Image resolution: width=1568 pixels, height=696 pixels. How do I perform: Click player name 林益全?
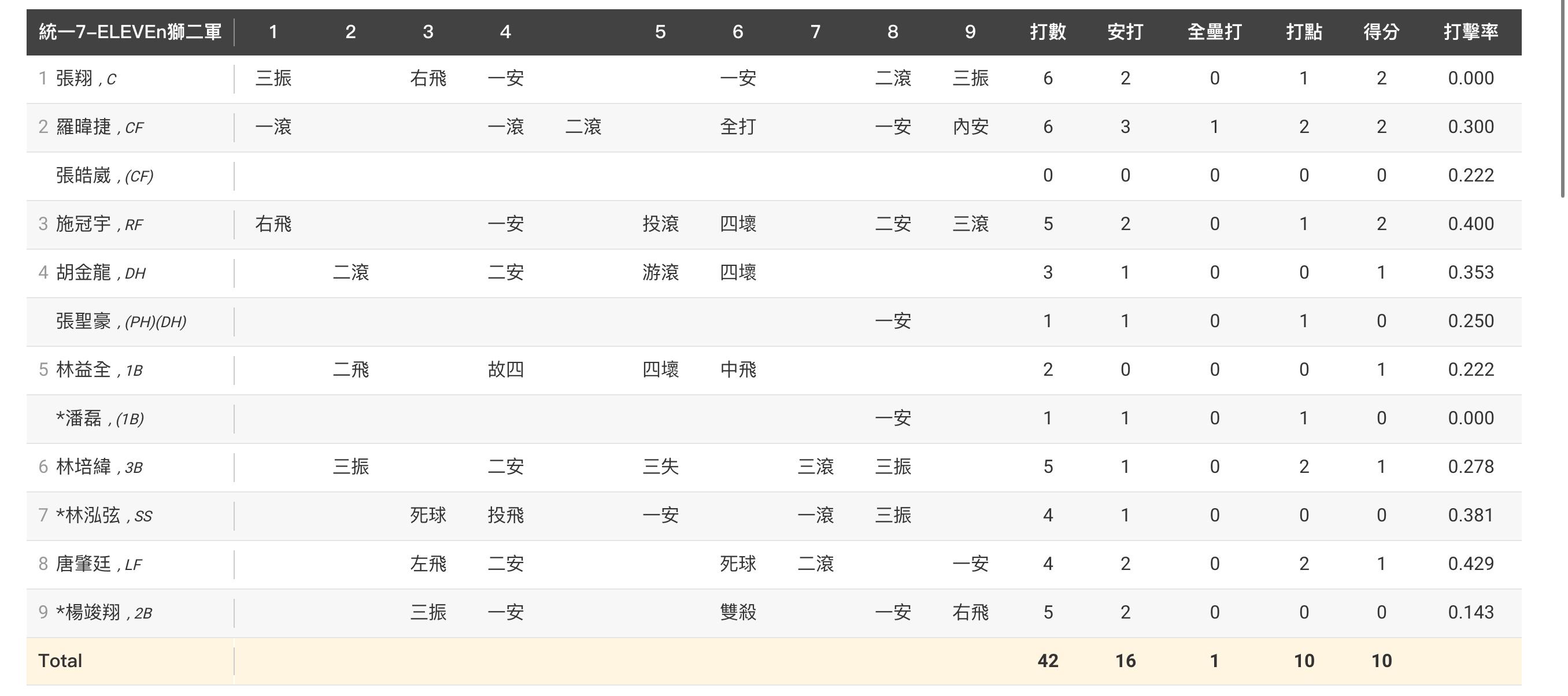pyautogui.click(x=83, y=370)
